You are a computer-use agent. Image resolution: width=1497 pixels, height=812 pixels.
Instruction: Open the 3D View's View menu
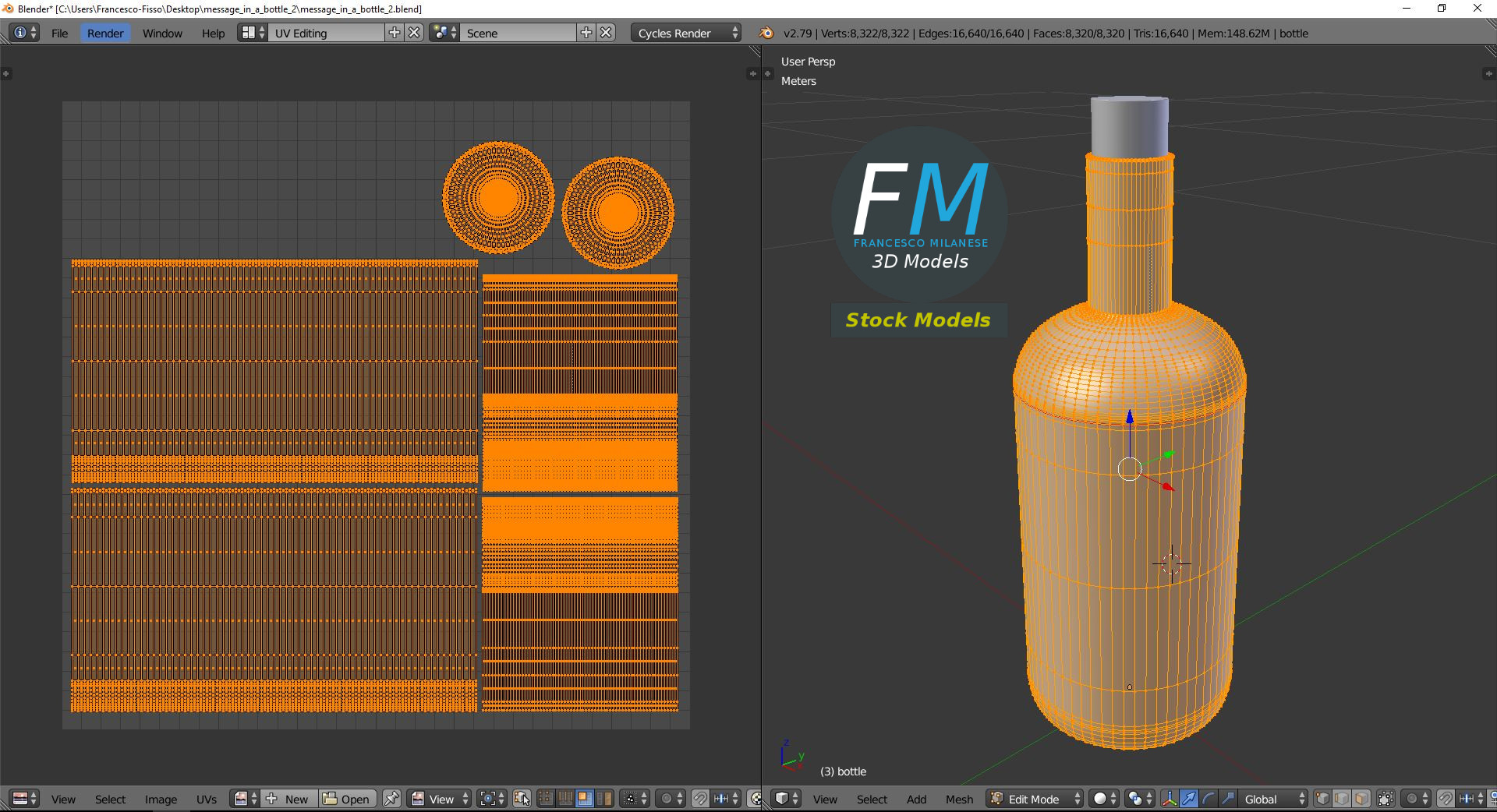pyautogui.click(x=825, y=800)
